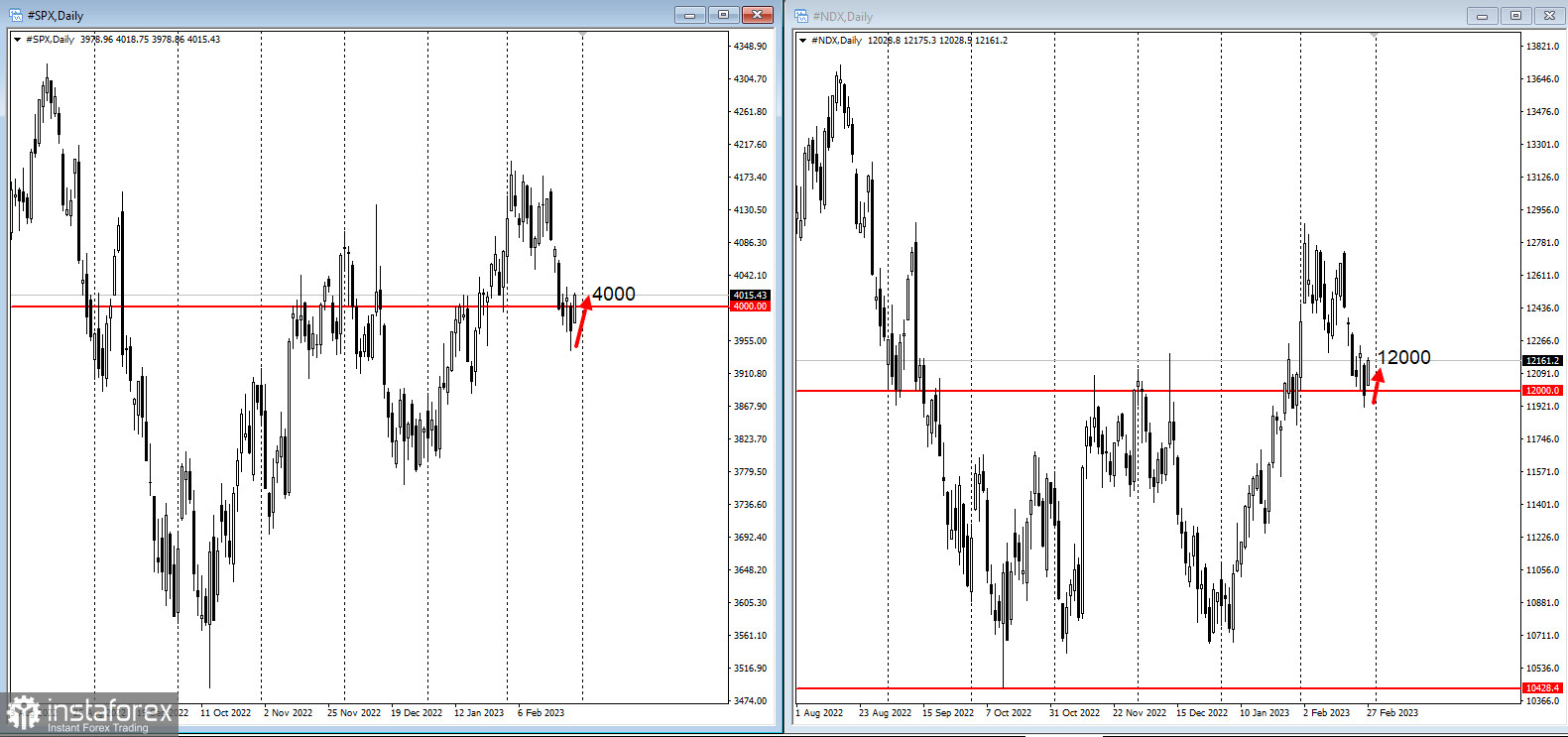1568x737 pixels.
Task: Click the '15 Dec 2022' date on NDX time axis
Action: [x=1202, y=713]
